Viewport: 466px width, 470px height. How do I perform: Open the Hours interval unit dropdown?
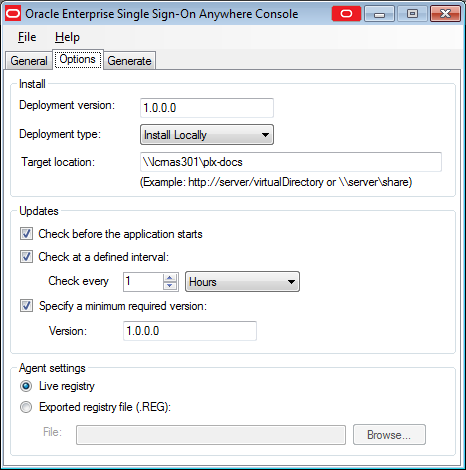tap(242, 282)
